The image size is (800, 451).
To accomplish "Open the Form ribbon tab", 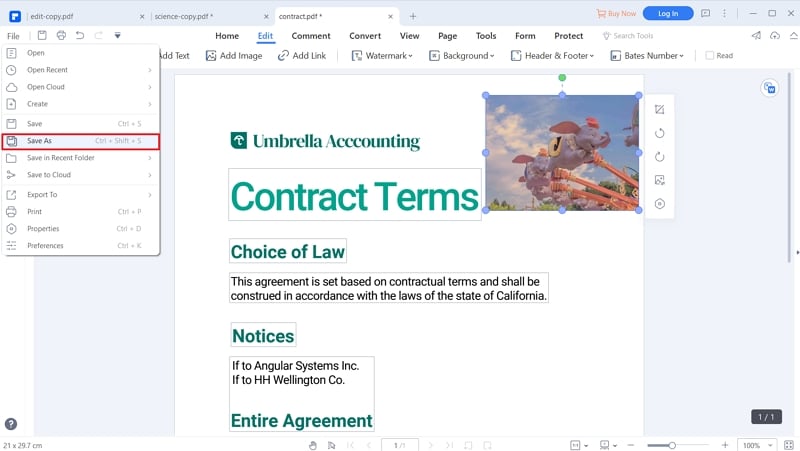I will pos(525,36).
